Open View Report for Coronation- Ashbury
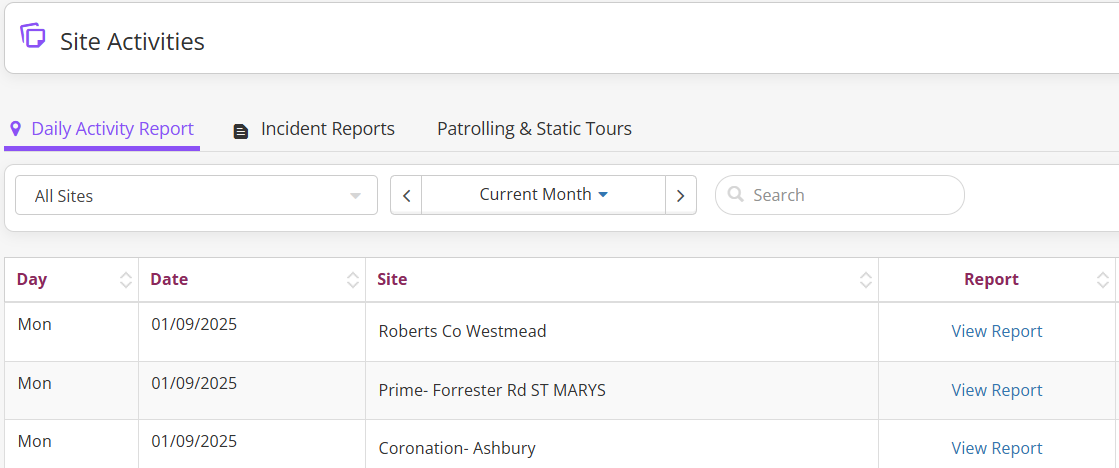 [x=996, y=448]
